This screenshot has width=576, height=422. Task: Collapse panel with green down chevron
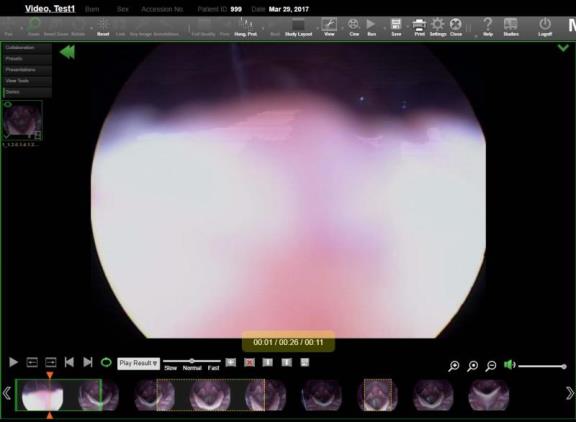[563, 48]
